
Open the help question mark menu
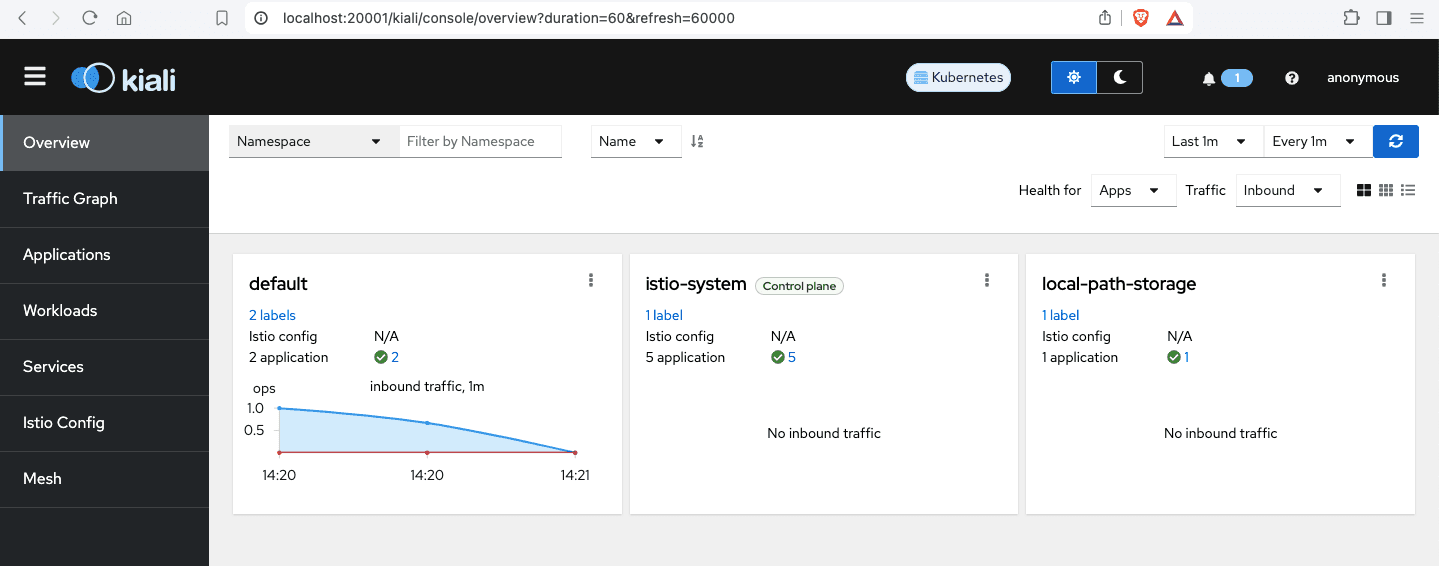1292,78
